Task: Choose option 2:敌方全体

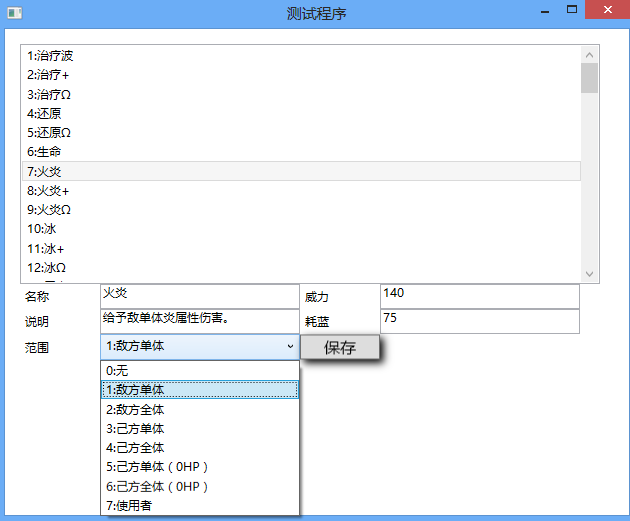Action: coord(200,409)
